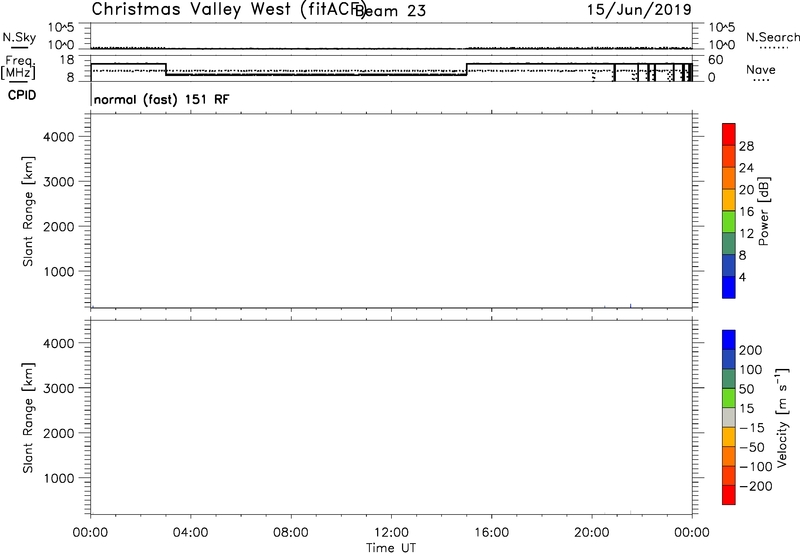This screenshot has height=554, width=800.
Task: Click the '28' tick on Power colorbar
Action: [x=746, y=146]
